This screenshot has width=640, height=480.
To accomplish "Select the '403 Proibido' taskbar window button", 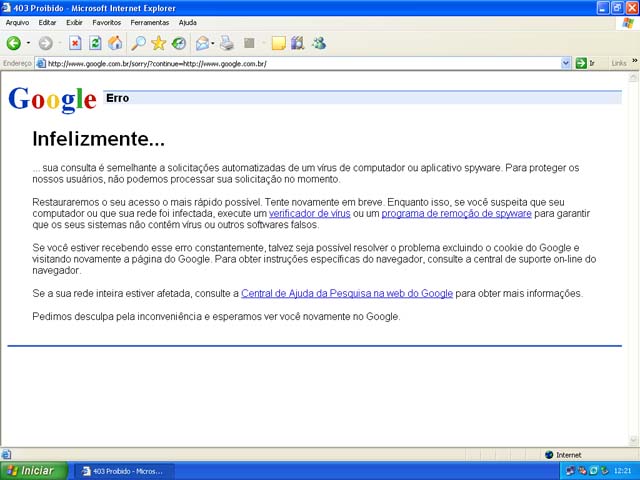I will point(124,471).
